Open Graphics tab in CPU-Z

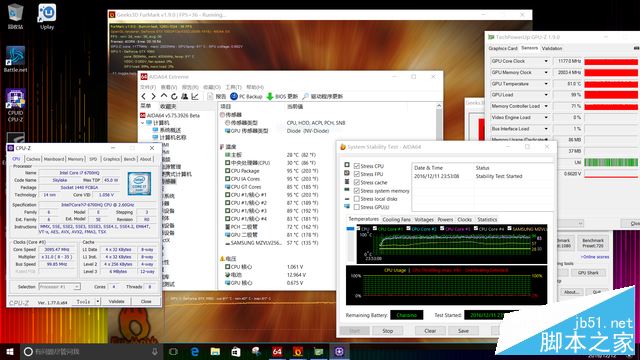click(111, 159)
